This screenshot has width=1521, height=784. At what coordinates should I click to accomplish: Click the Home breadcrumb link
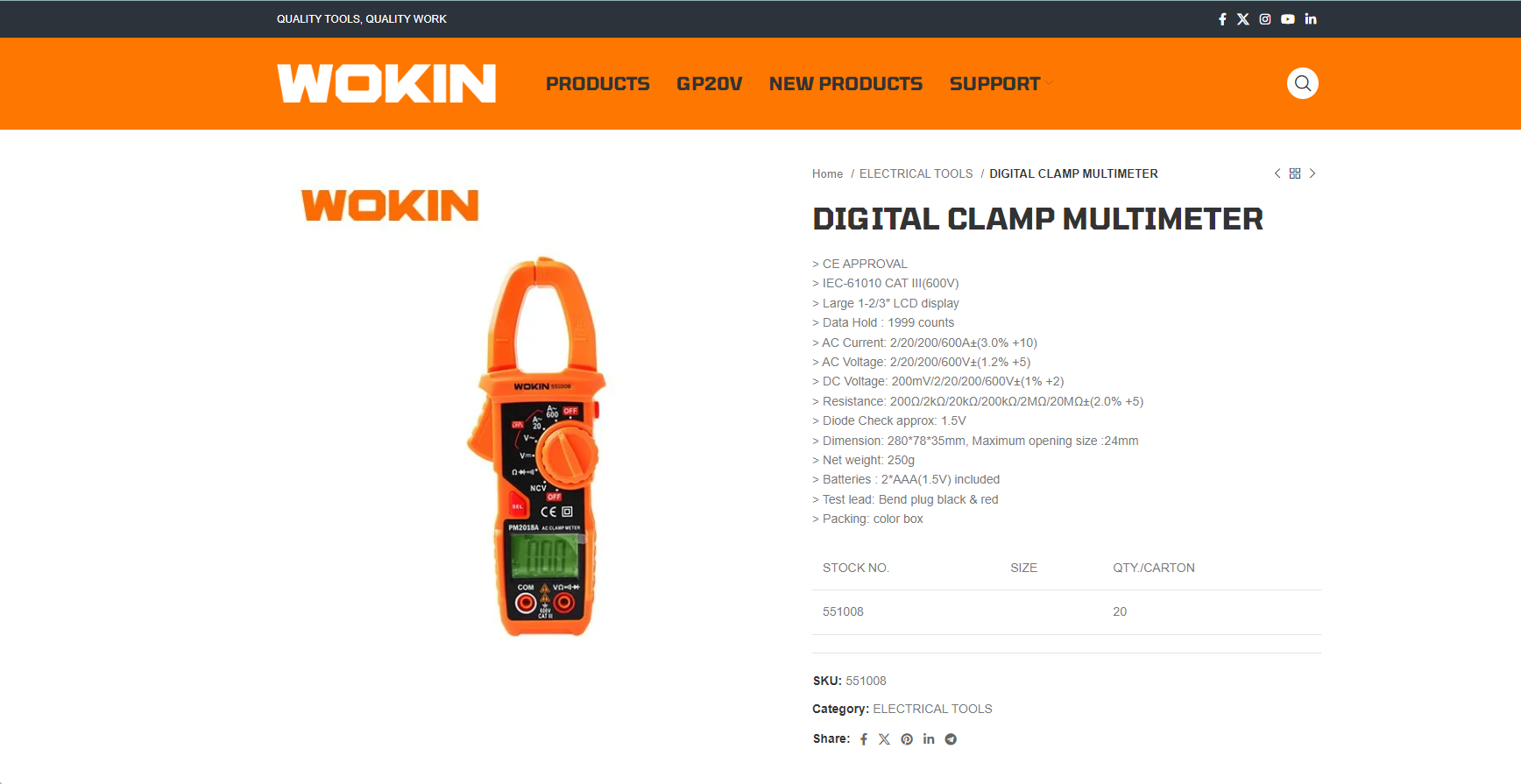pos(827,174)
